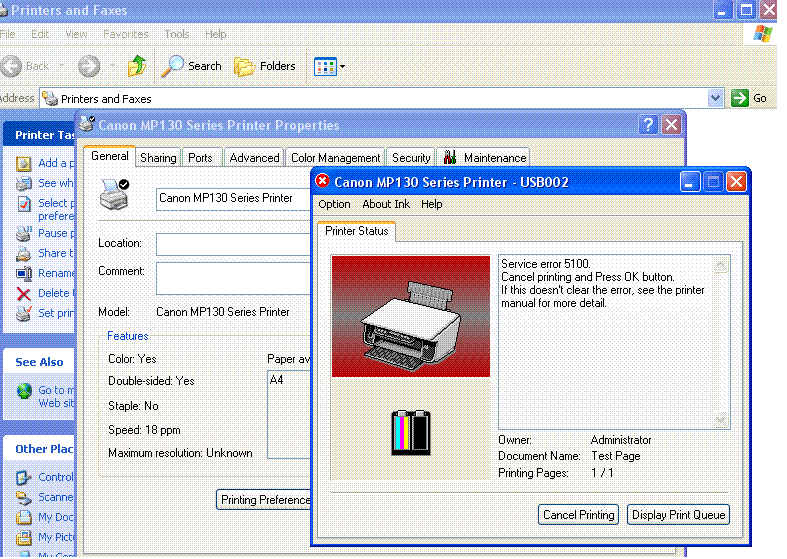787x559 pixels.
Task: Click the error message scrollbar up arrow
Action: pyautogui.click(x=721, y=265)
